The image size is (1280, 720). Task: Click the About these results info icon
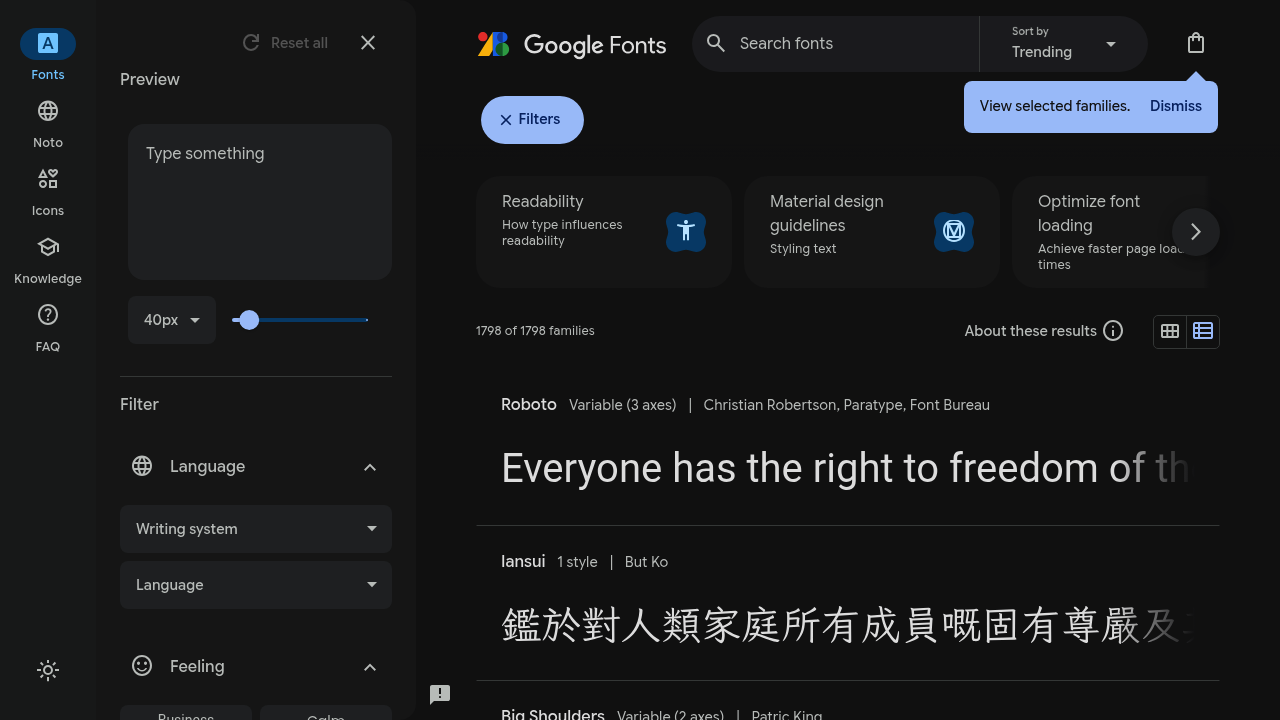[x=1113, y=330]
